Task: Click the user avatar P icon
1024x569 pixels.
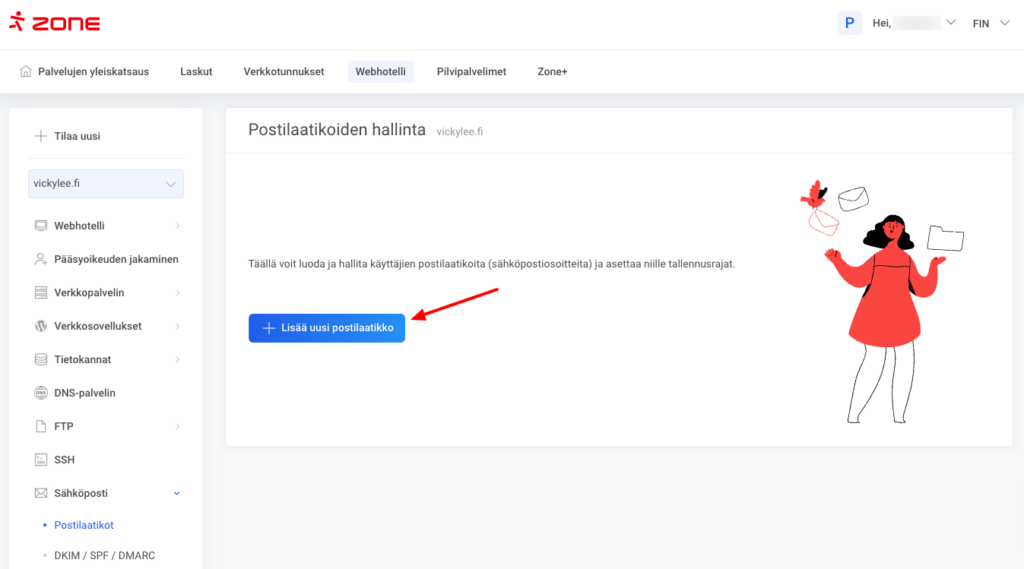Action: pos(849,23)
